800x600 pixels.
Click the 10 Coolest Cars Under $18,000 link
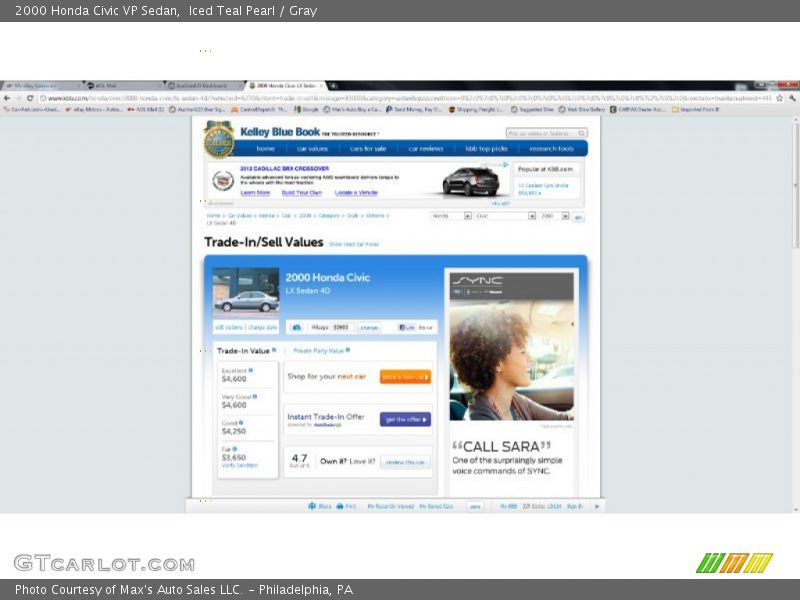tap(543, 189)
